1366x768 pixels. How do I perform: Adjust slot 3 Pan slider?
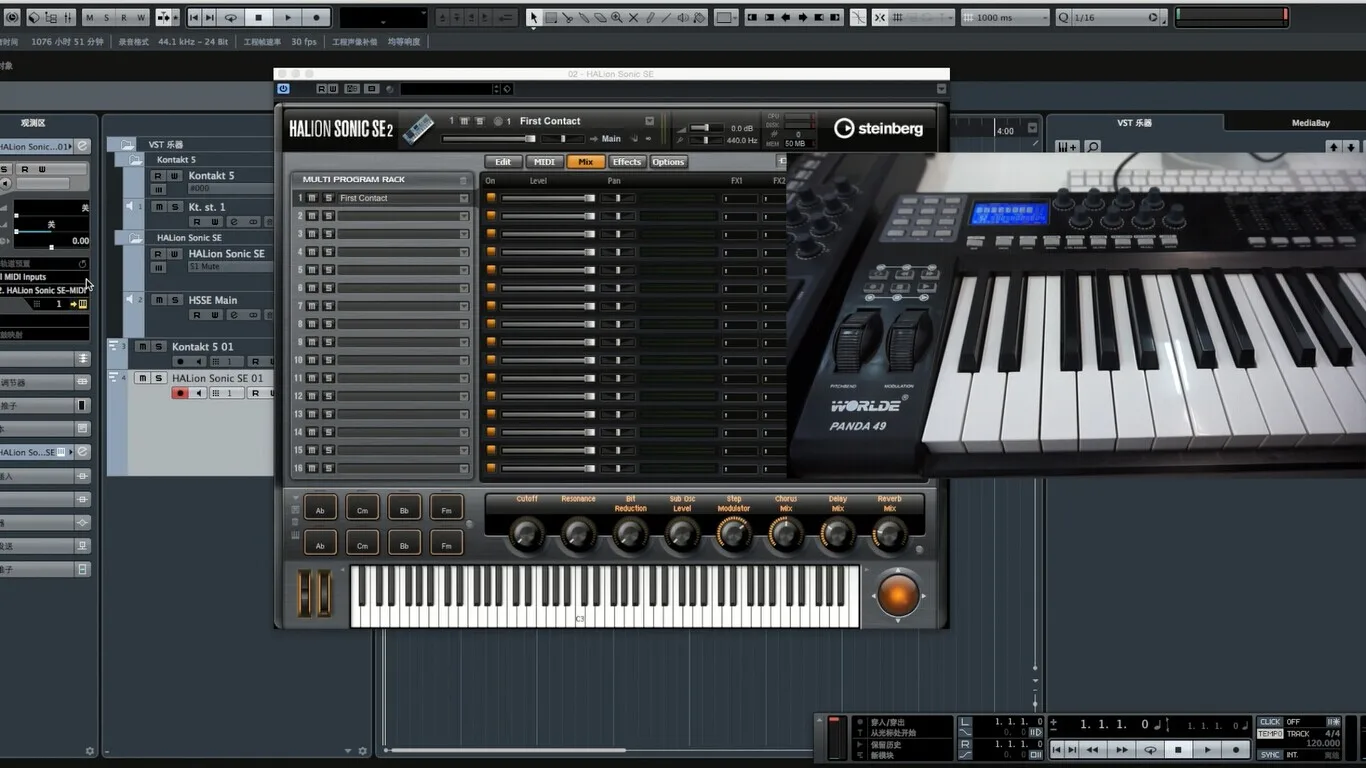pos(618,234)
